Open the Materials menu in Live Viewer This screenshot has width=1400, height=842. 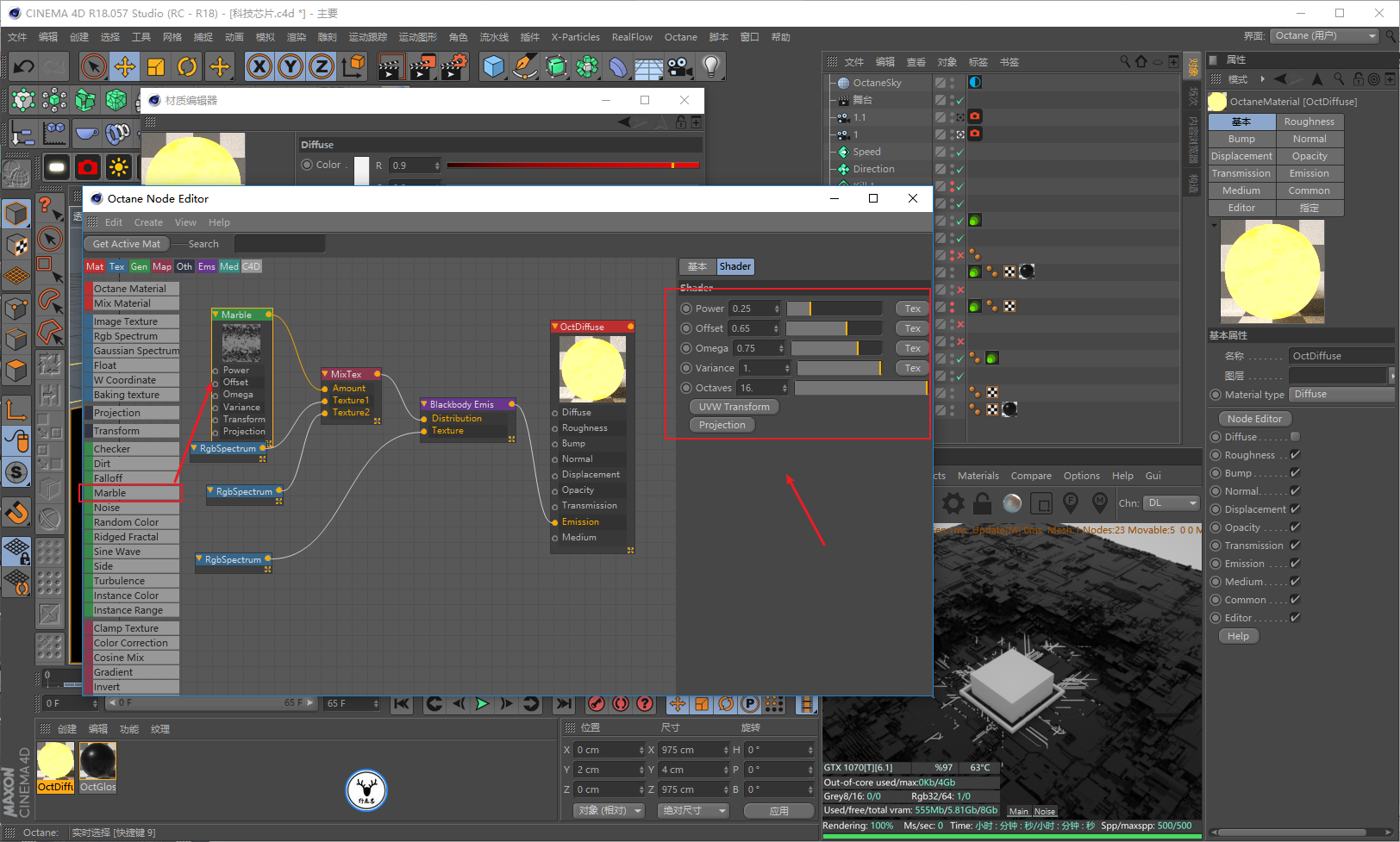[978, 476]
